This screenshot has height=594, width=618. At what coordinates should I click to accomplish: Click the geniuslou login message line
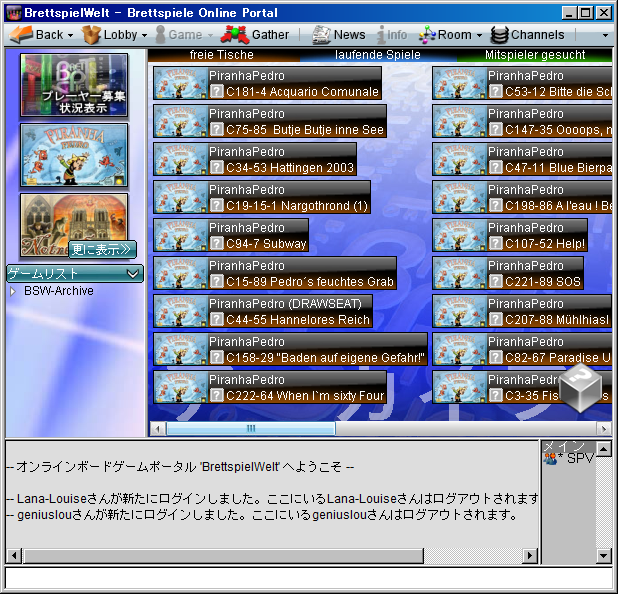(262, 515)
